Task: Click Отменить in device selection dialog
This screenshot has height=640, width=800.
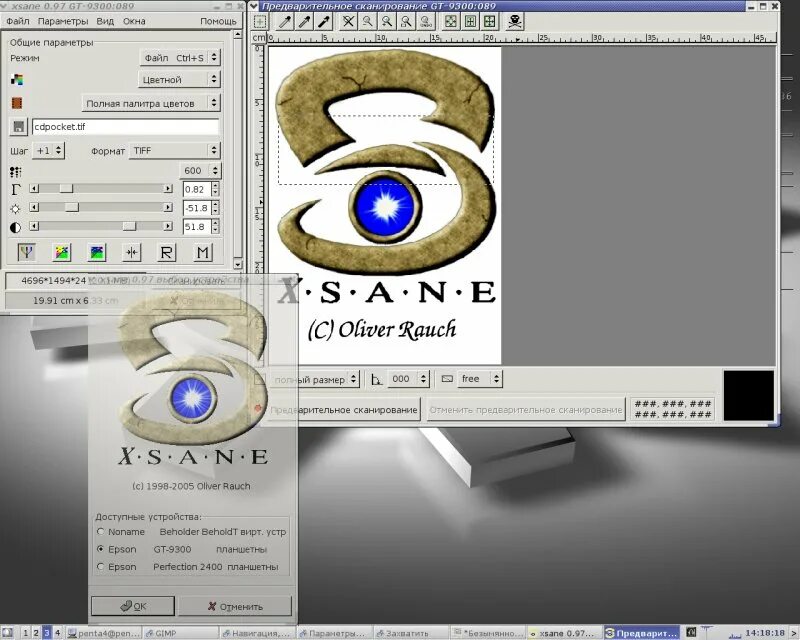Action: pos(235,606)
